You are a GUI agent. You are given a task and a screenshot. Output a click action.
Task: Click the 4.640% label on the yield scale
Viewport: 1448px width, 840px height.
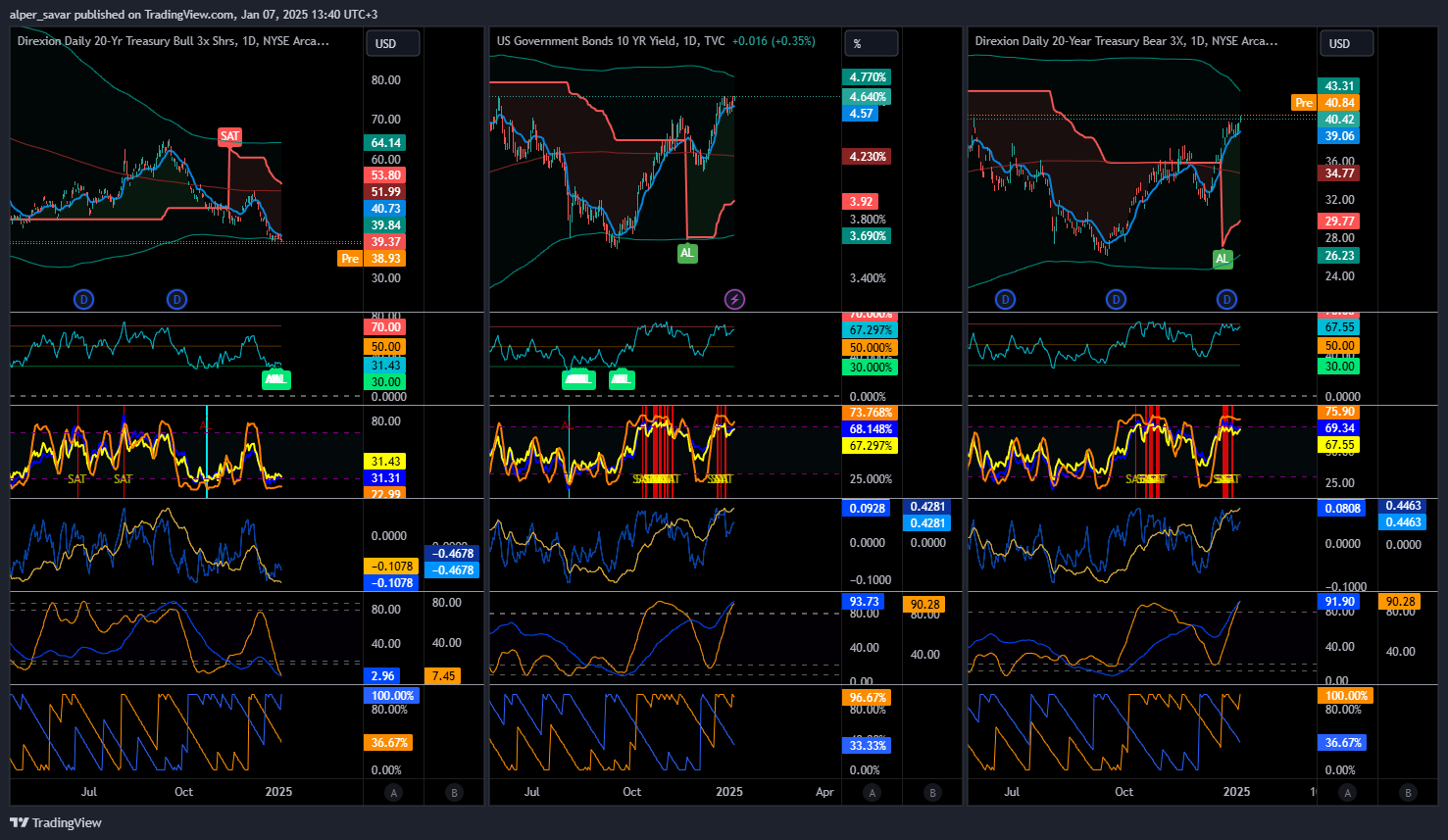[x=868, y=97]
